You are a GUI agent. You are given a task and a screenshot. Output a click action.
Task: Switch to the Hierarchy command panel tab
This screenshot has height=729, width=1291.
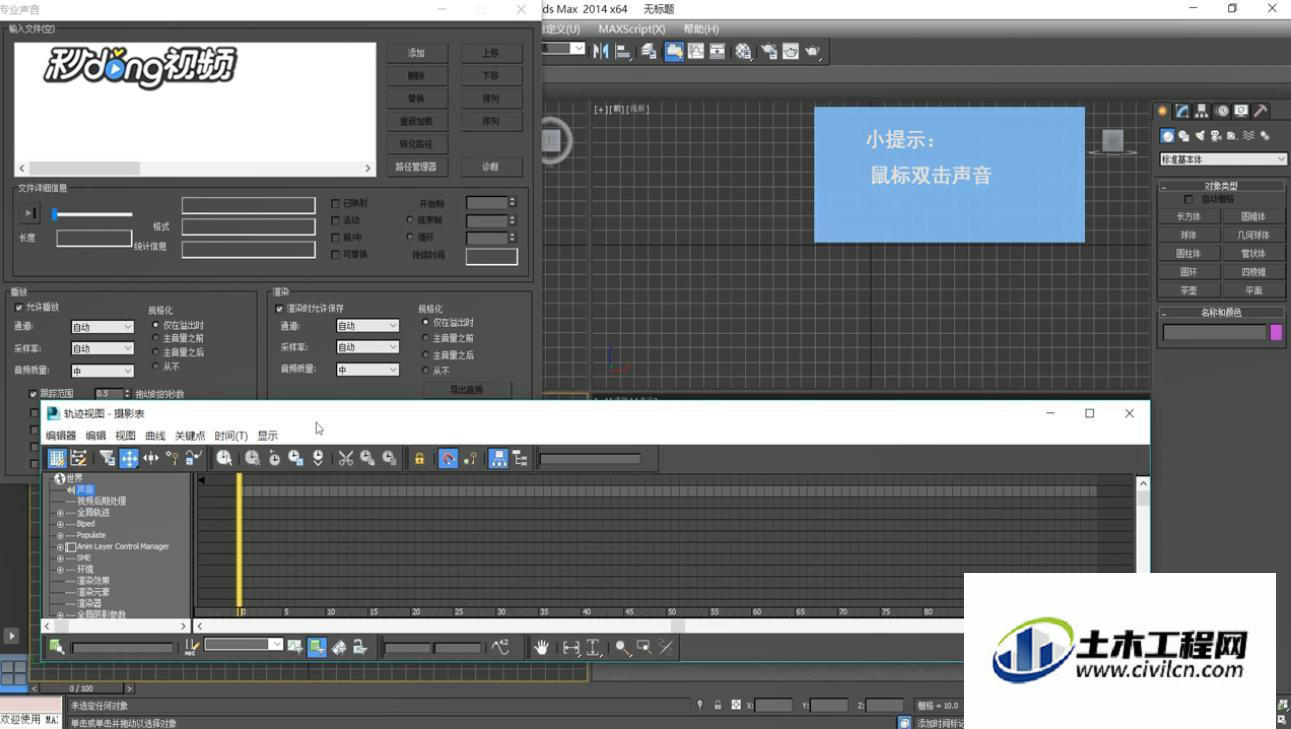tap(1201, 111)
